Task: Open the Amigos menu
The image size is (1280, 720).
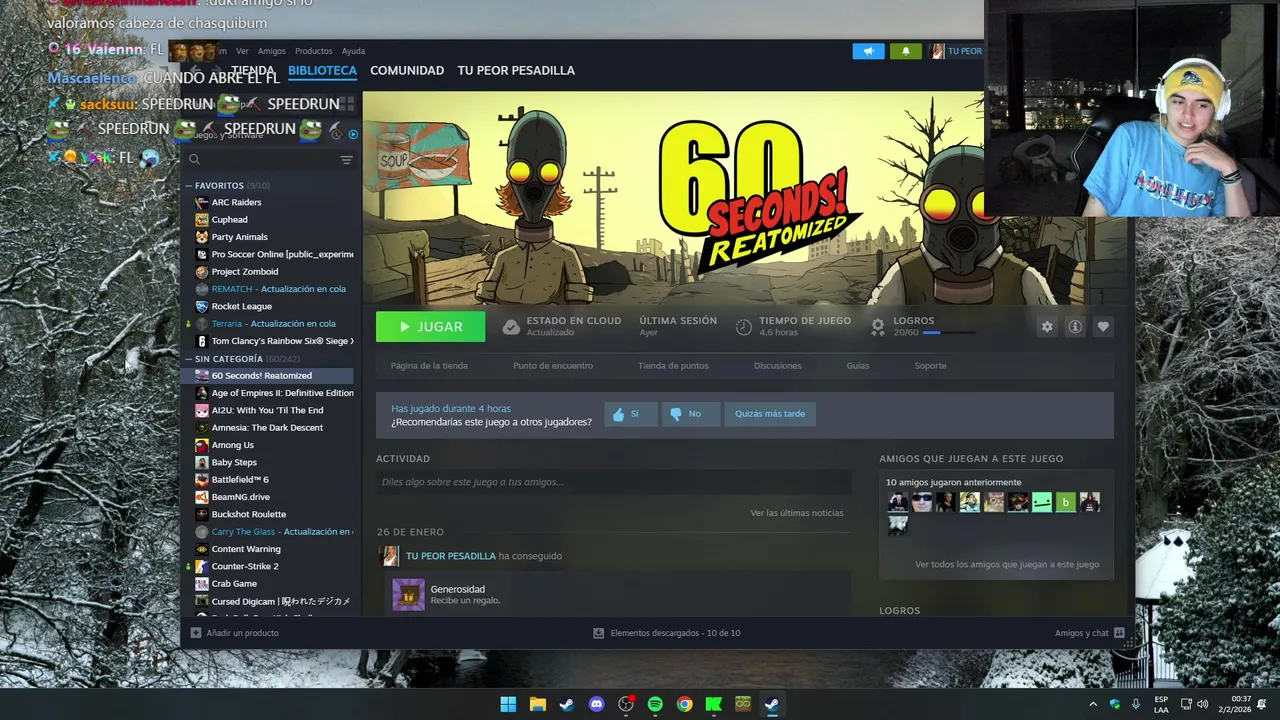Action: 271,51
